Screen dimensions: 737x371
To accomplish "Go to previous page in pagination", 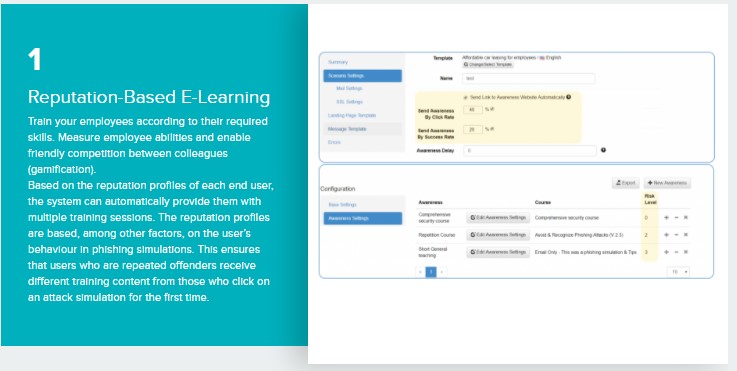I will [420, 272].
